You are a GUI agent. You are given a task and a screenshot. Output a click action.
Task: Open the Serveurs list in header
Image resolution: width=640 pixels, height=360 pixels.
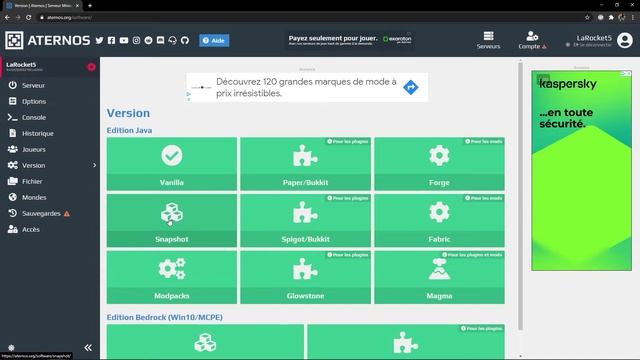pyautogui.click(x=488, y=40)
